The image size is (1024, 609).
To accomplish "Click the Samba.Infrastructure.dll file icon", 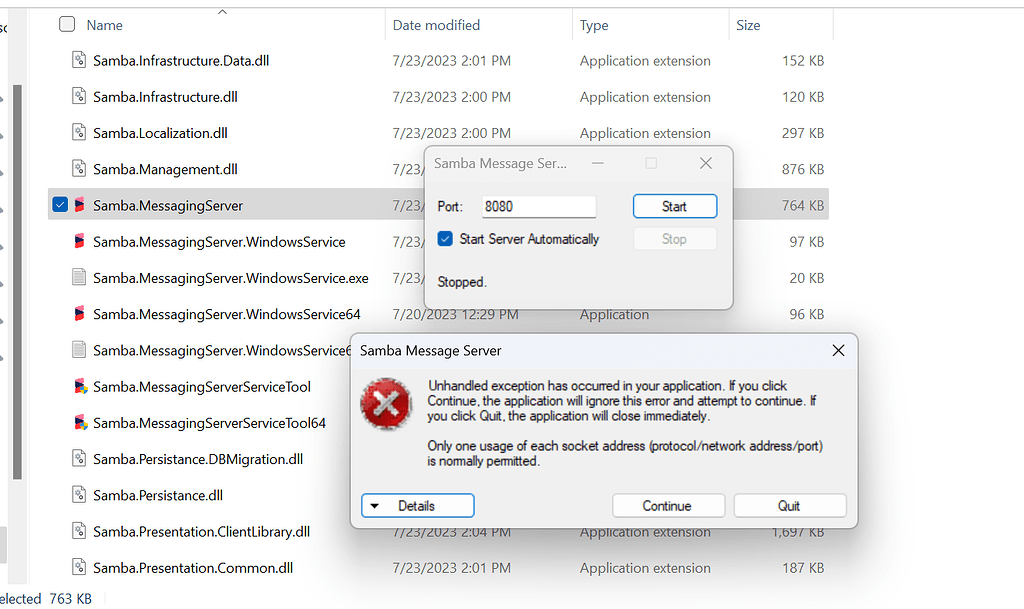I will [x=78, y=96].
